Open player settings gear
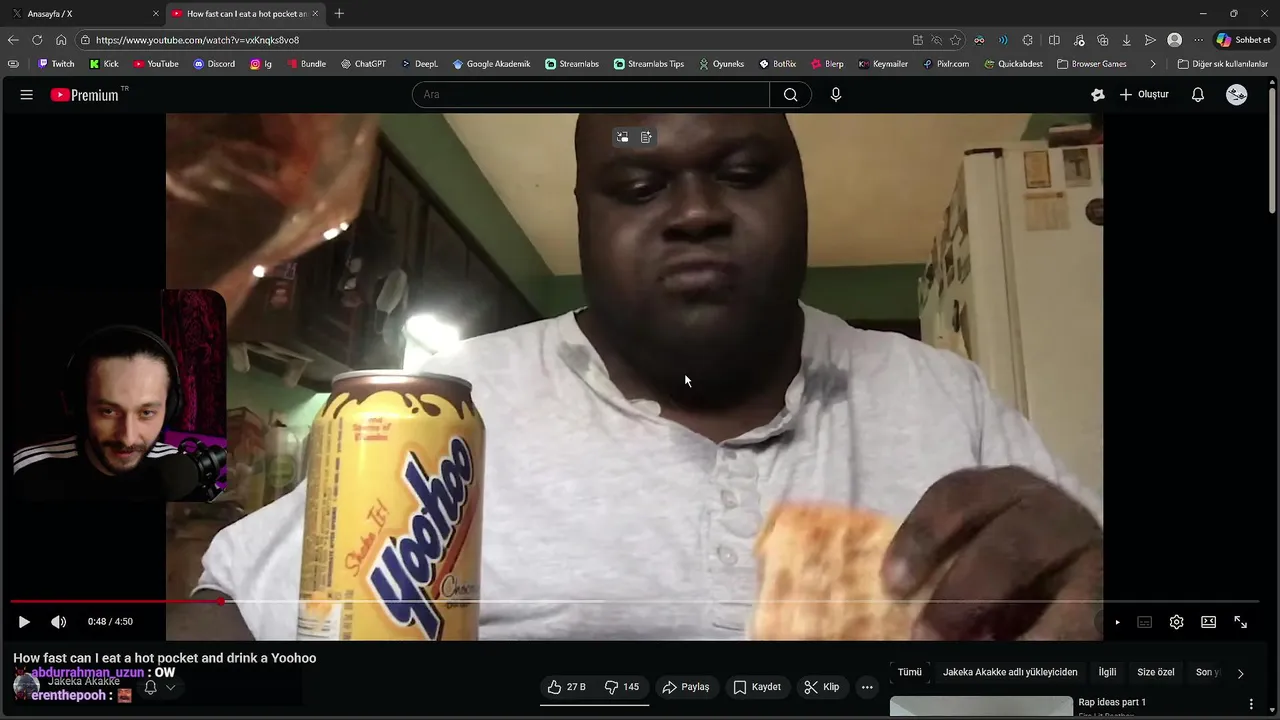Screen dimensions: 1280x720 [x=1177, y=622]
